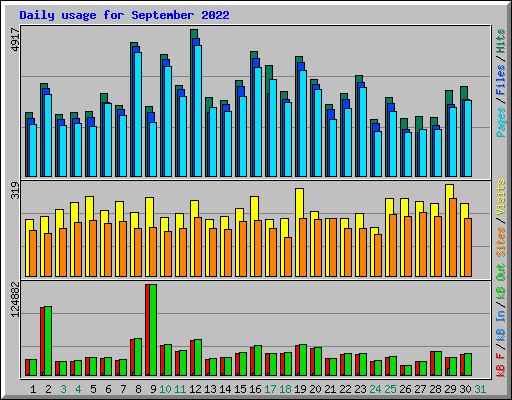512x400 pixels.
Task: Click day label '14' on x-axis
Action: [x=225, y=389]
